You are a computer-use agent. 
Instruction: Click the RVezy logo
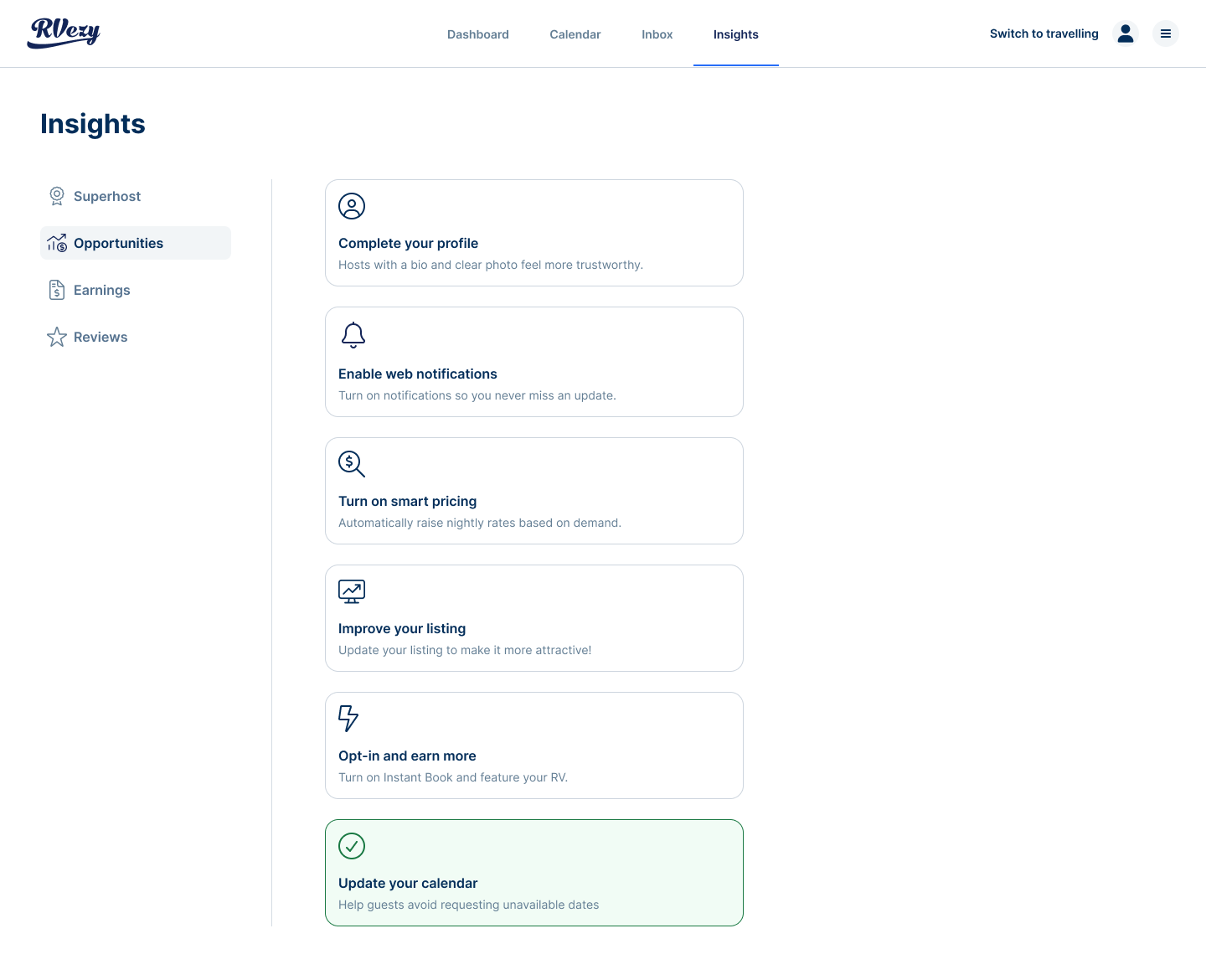pyautogui.click(x=64, y=33)
